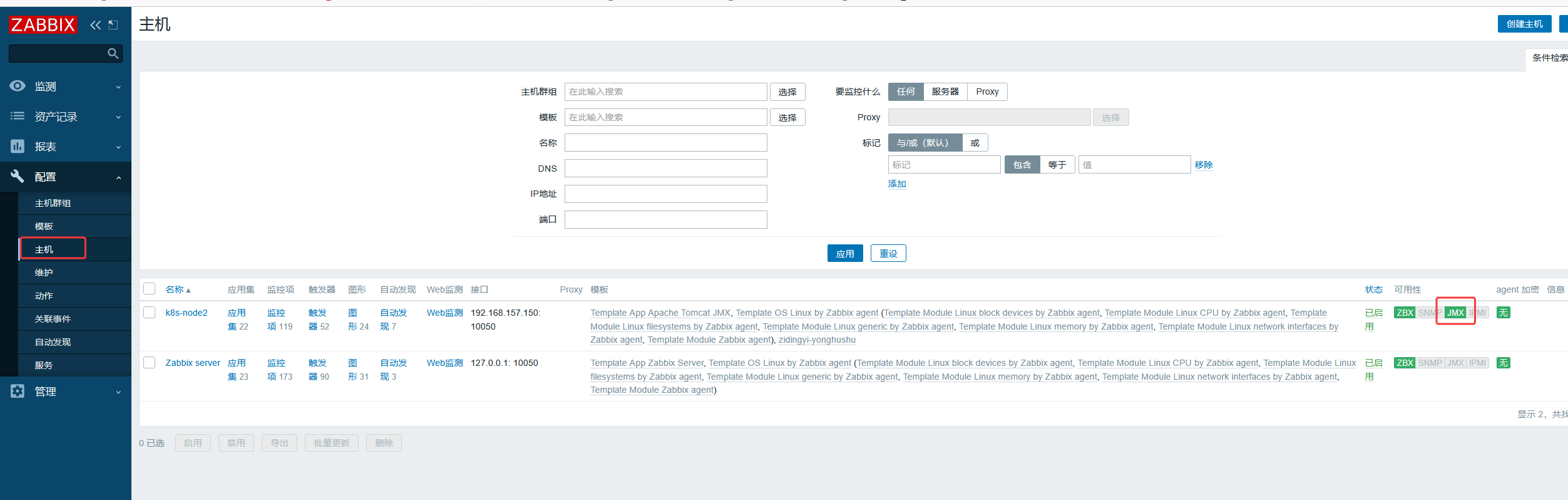Tick the select-all hosts checkbox
This screenshot has height=500, width=1568.
tap(149, 288)
